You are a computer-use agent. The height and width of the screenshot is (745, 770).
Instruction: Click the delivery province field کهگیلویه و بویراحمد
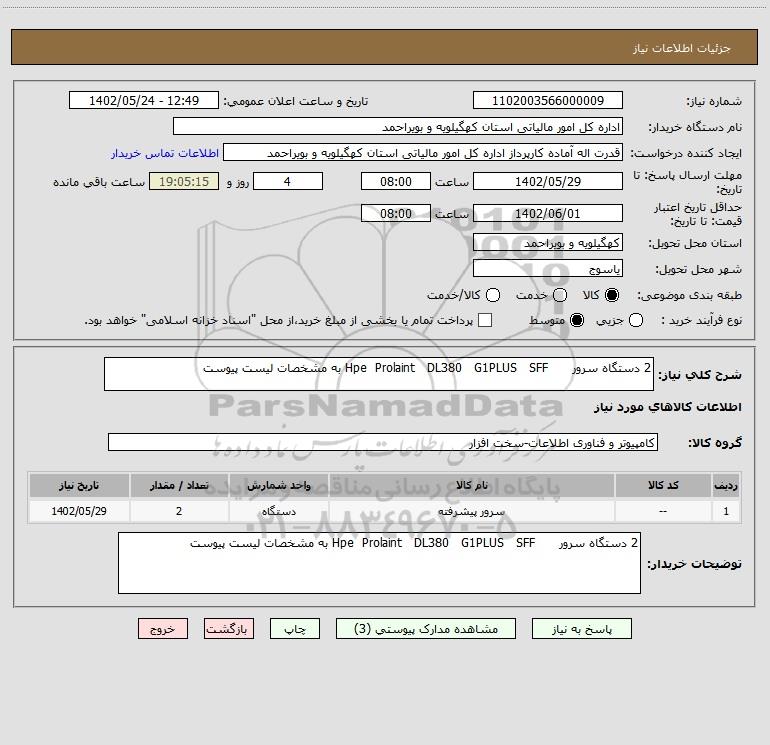(548, 242)
